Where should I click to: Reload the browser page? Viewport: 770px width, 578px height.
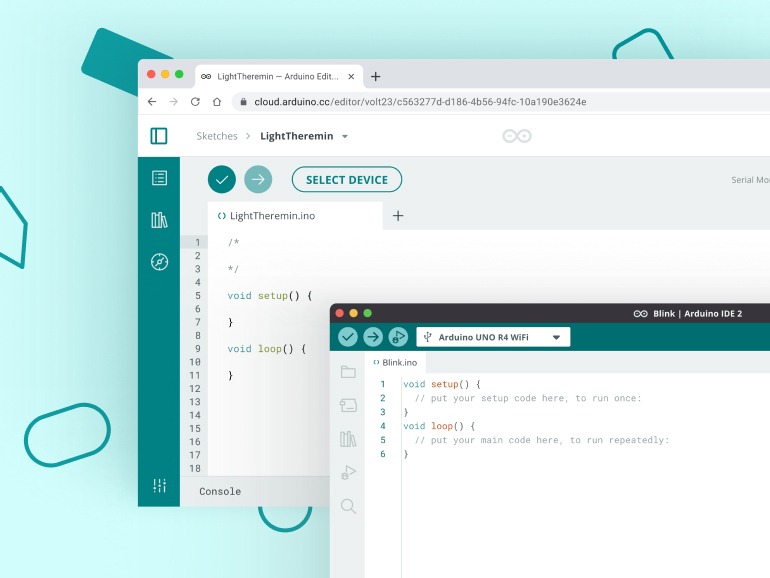click(195, 102)
